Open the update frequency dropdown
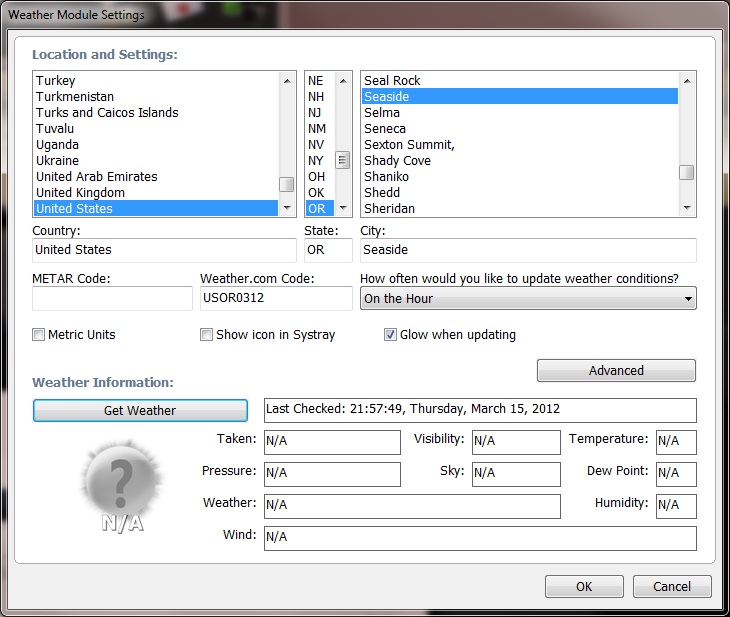 click(528, 298)
